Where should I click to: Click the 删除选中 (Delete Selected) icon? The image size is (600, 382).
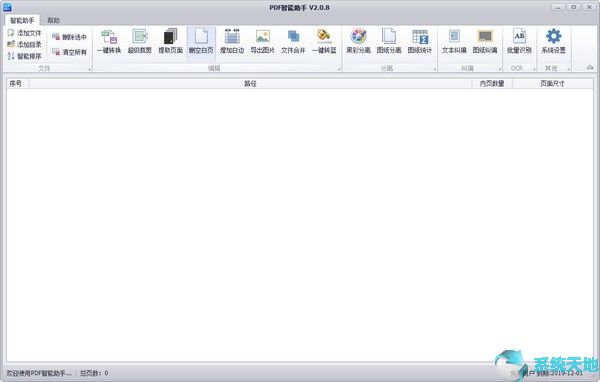pyautogui.click(x=56, y=37)
